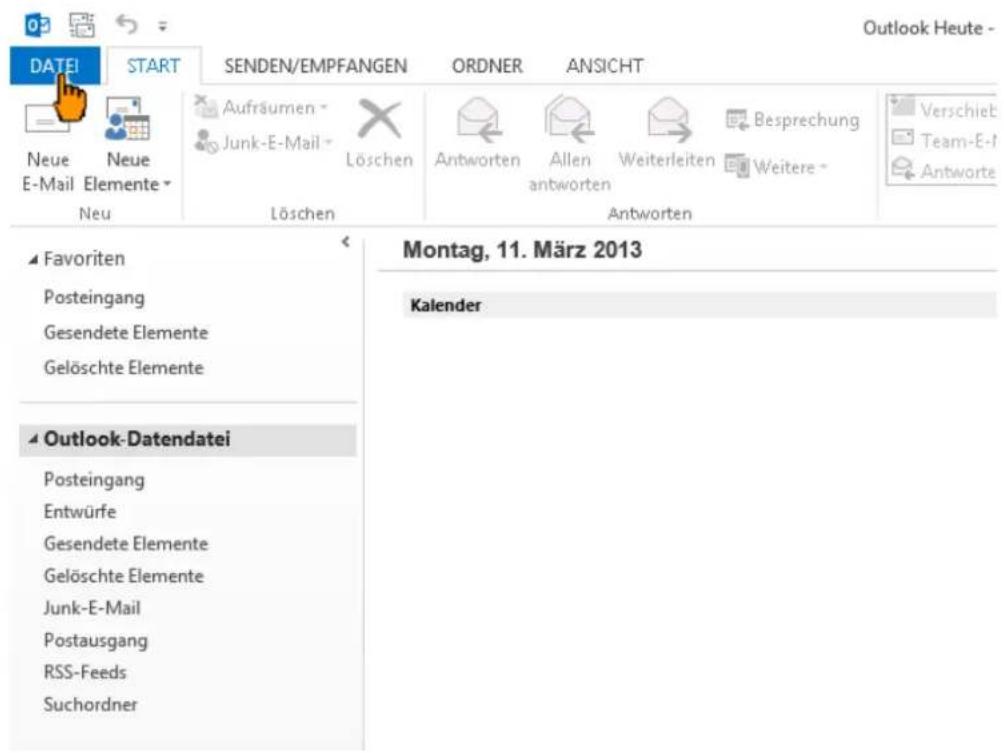Open the SENDEN/EMPFANGEN tab
This screenshot has width=1004, height=753.
315,65
